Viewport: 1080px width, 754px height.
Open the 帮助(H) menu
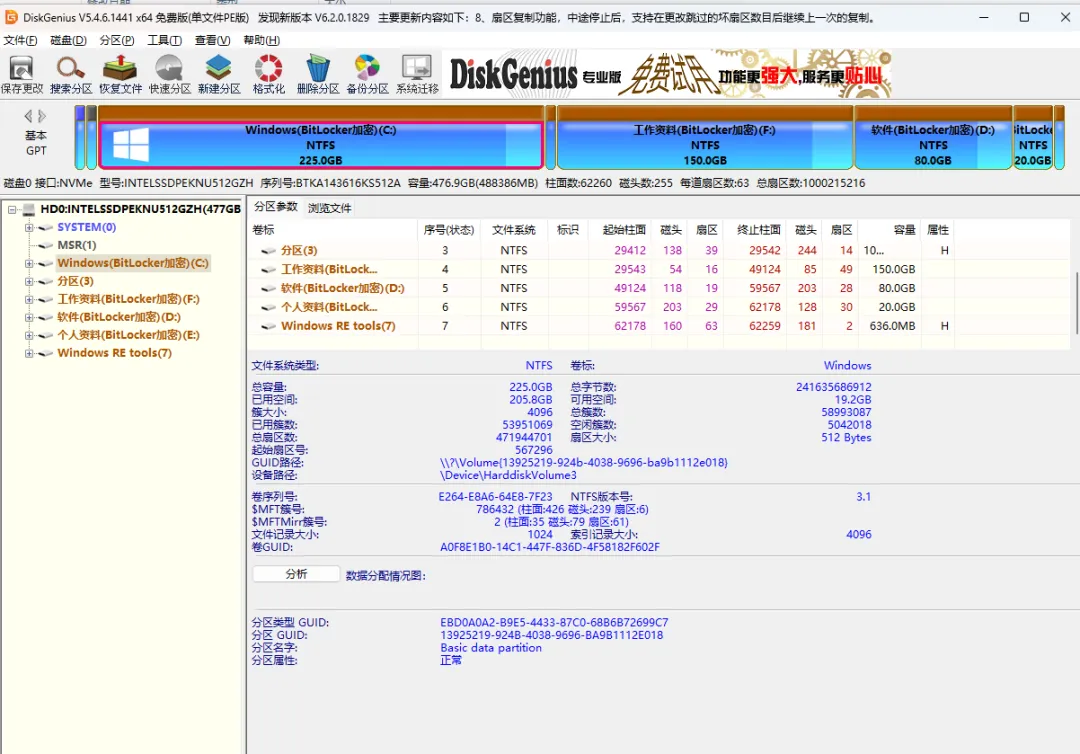pyautogui.click(x=262, y=41)
